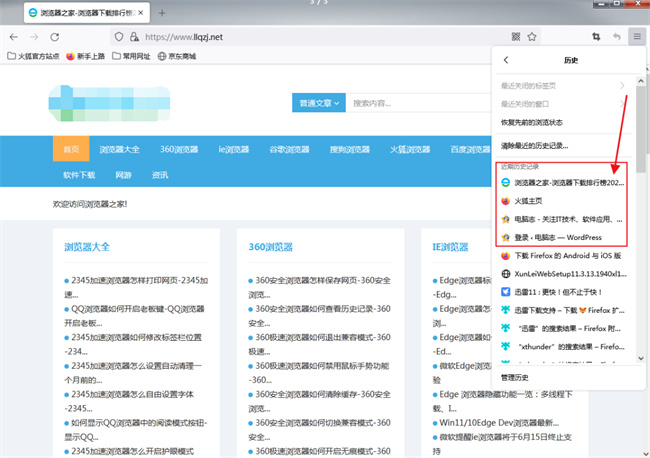
Task: Open a new tab with plus button
Action: point(162,13)
